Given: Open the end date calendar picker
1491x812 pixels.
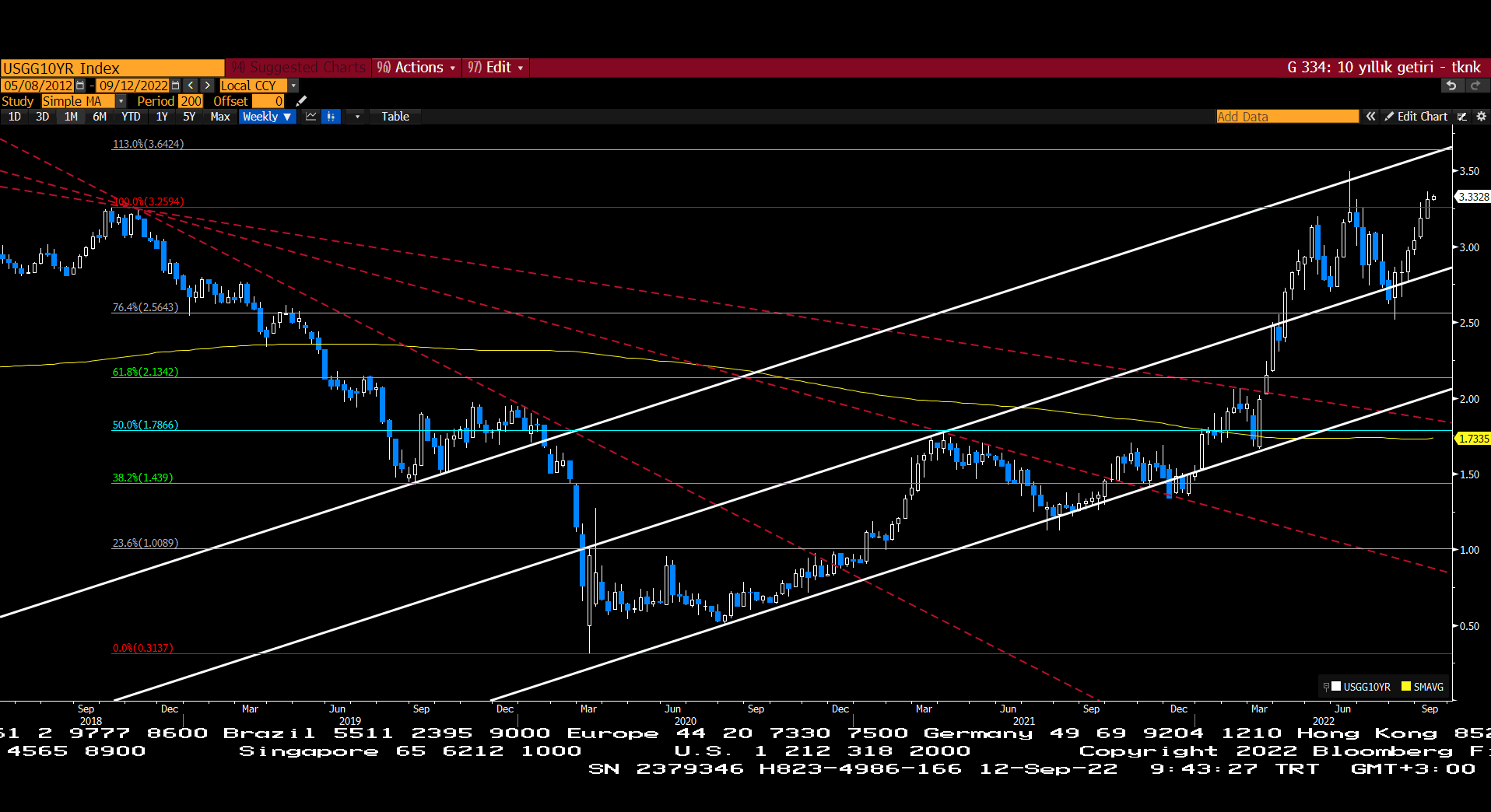Looking at the screenshot, I should click(176, 86).
